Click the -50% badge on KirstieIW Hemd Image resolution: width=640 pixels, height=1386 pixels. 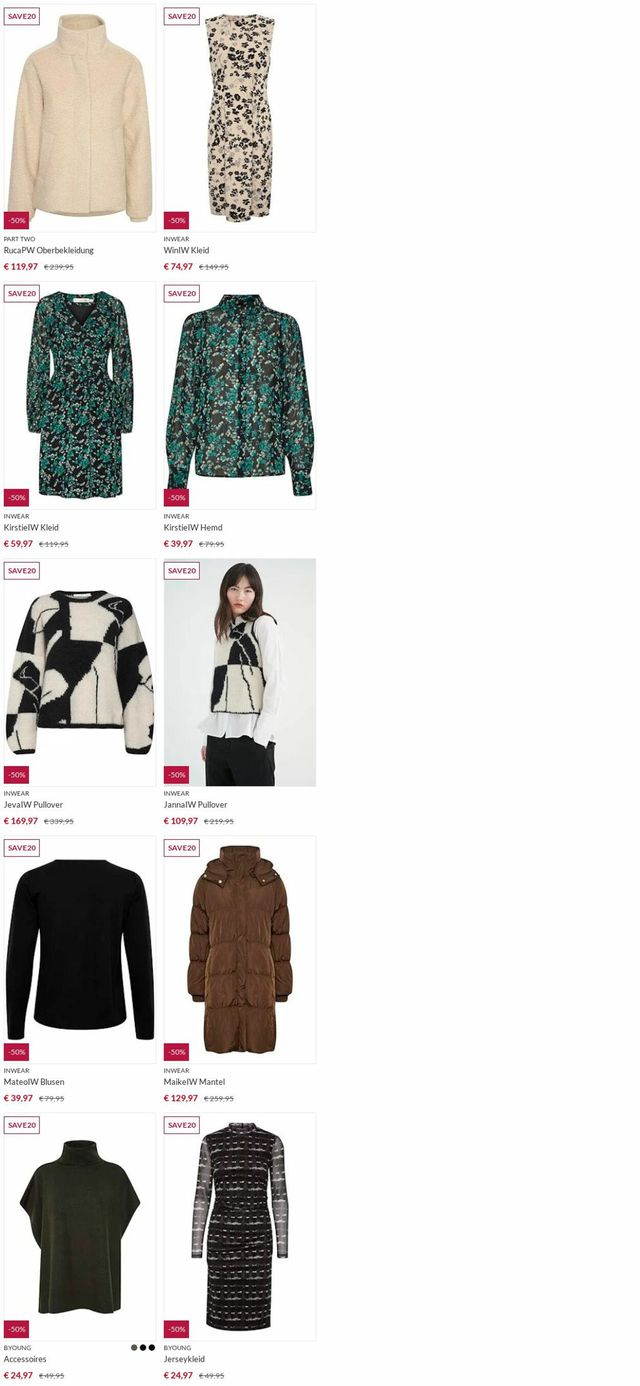[x=177, y=497]
